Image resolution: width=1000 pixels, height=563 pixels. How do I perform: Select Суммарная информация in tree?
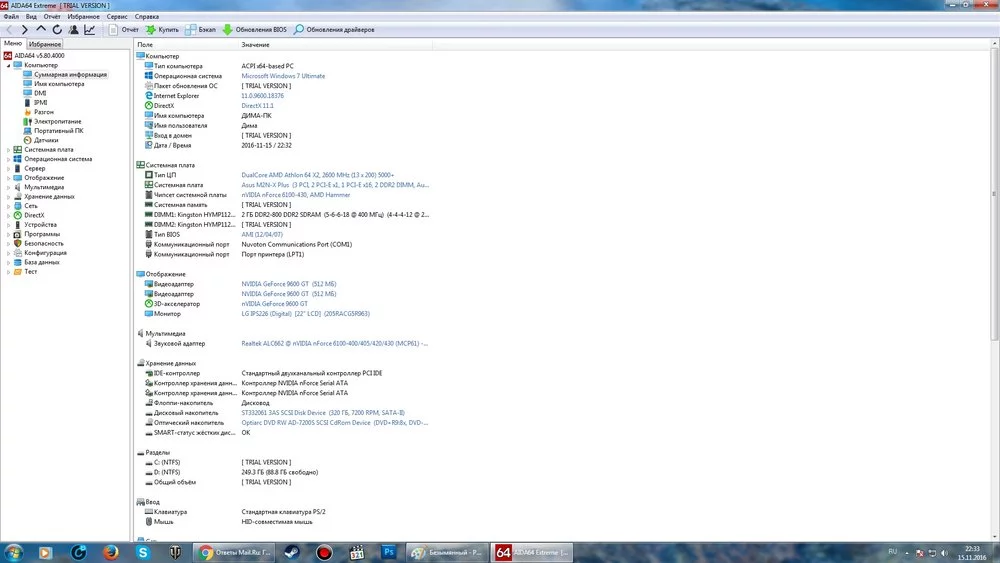click(70, 75)
